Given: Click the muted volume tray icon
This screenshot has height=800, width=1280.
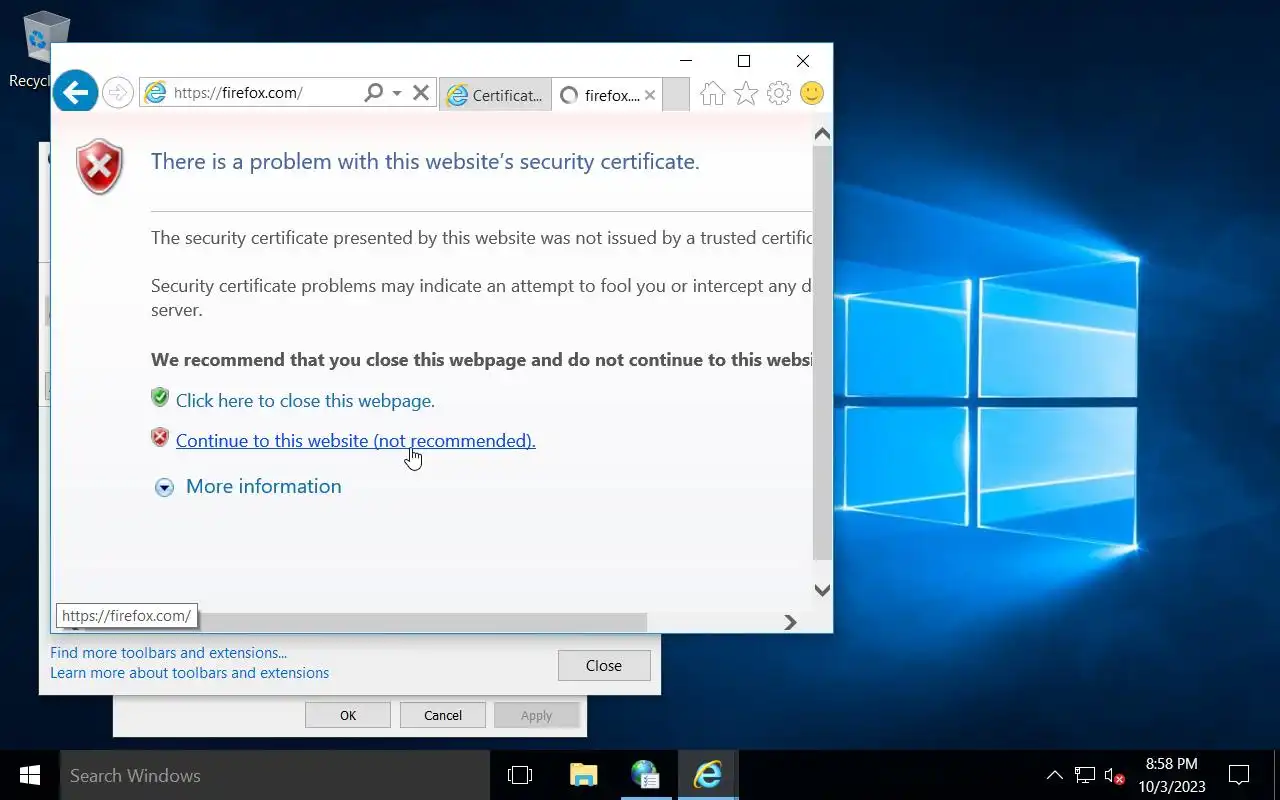Looking at the screenshot, I should coord(1114,775).
